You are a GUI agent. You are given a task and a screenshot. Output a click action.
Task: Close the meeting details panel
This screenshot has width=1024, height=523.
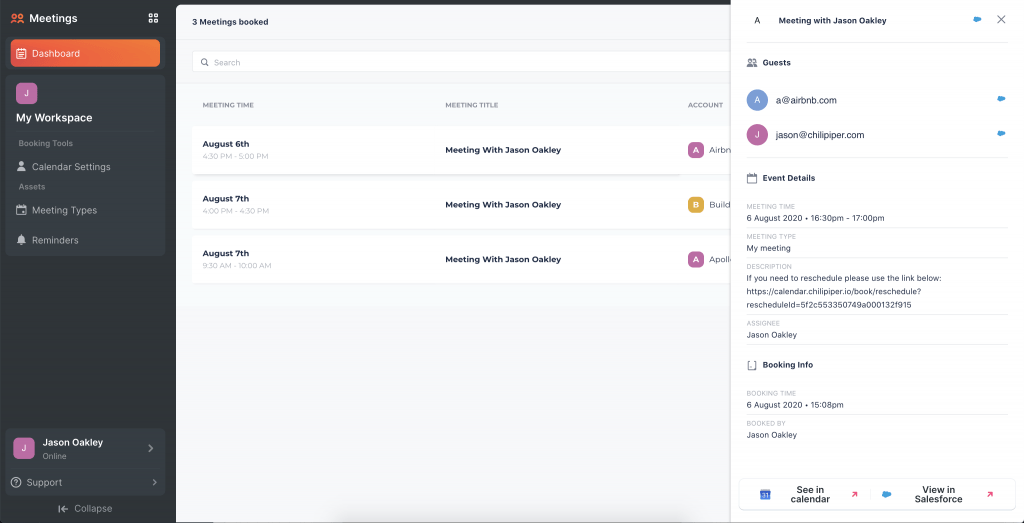[x=1001, y=20]
